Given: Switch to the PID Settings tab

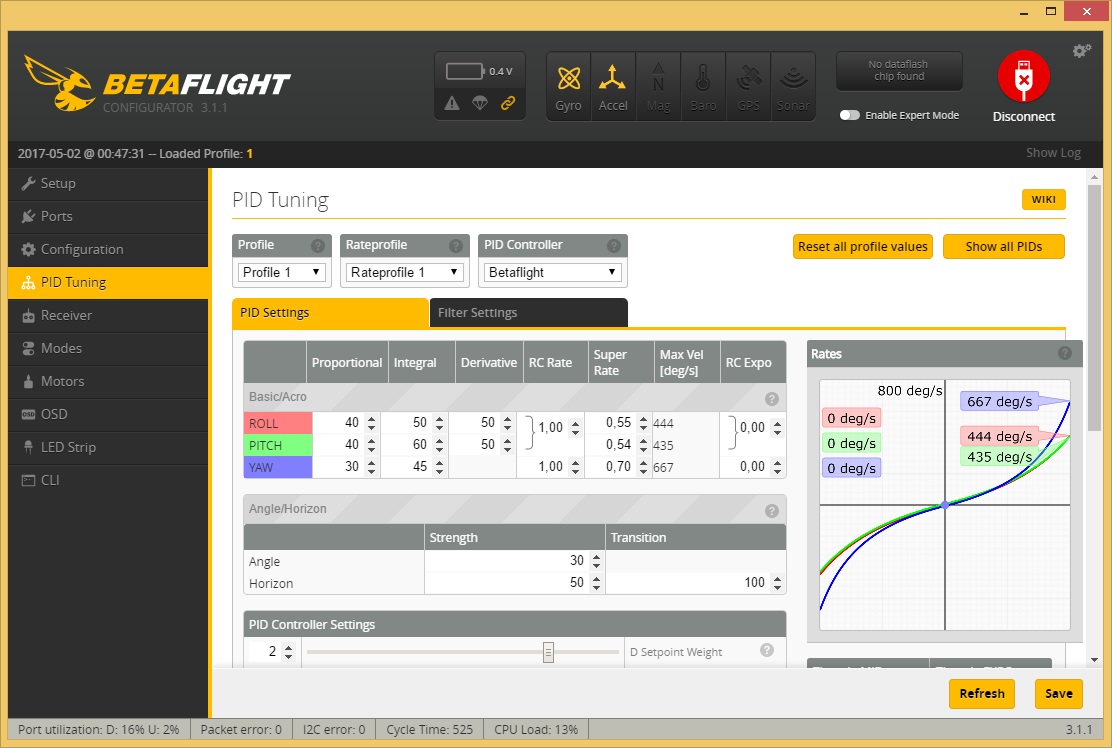Looking at the screenshot, I should point(330,313).
